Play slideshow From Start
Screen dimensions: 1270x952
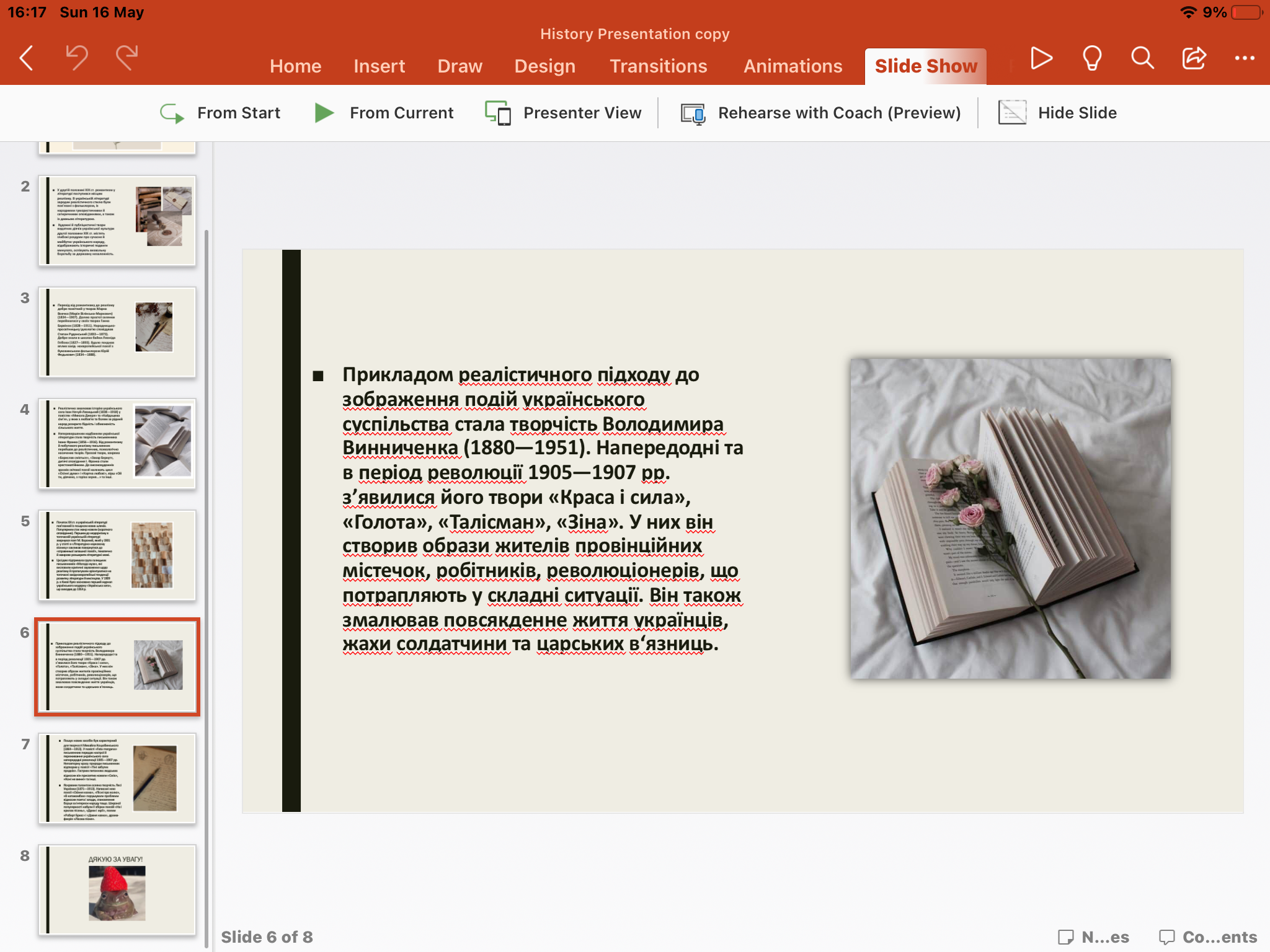click(220, 113)
